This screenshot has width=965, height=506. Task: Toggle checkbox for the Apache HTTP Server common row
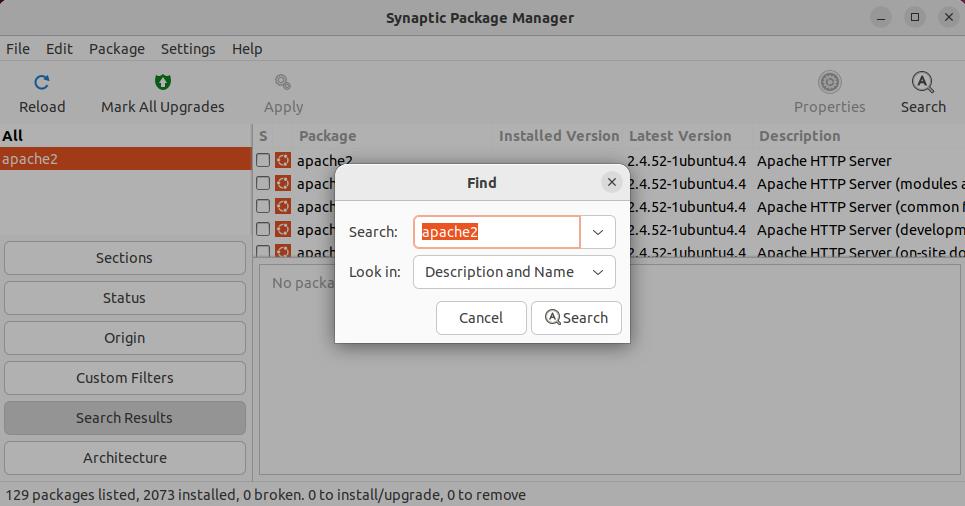click(263, 206)
